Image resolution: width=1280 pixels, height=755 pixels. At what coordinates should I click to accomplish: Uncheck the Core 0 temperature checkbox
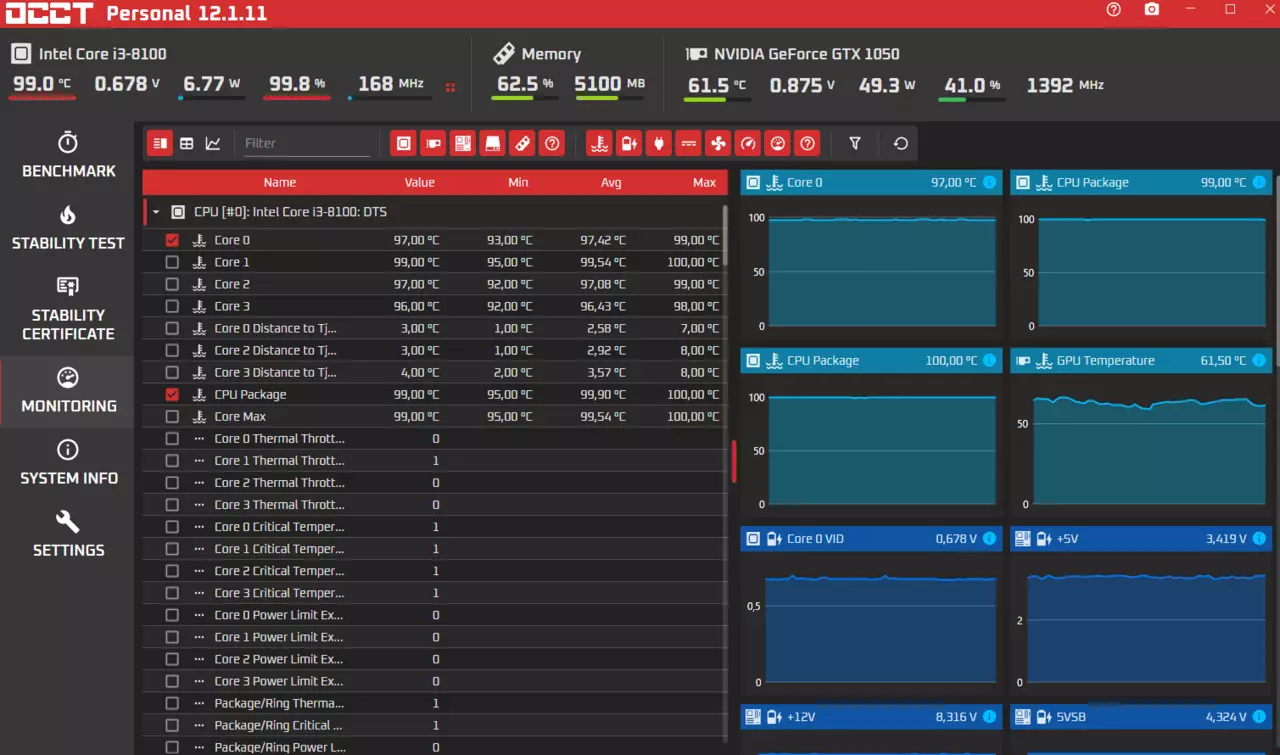[172, 240]
